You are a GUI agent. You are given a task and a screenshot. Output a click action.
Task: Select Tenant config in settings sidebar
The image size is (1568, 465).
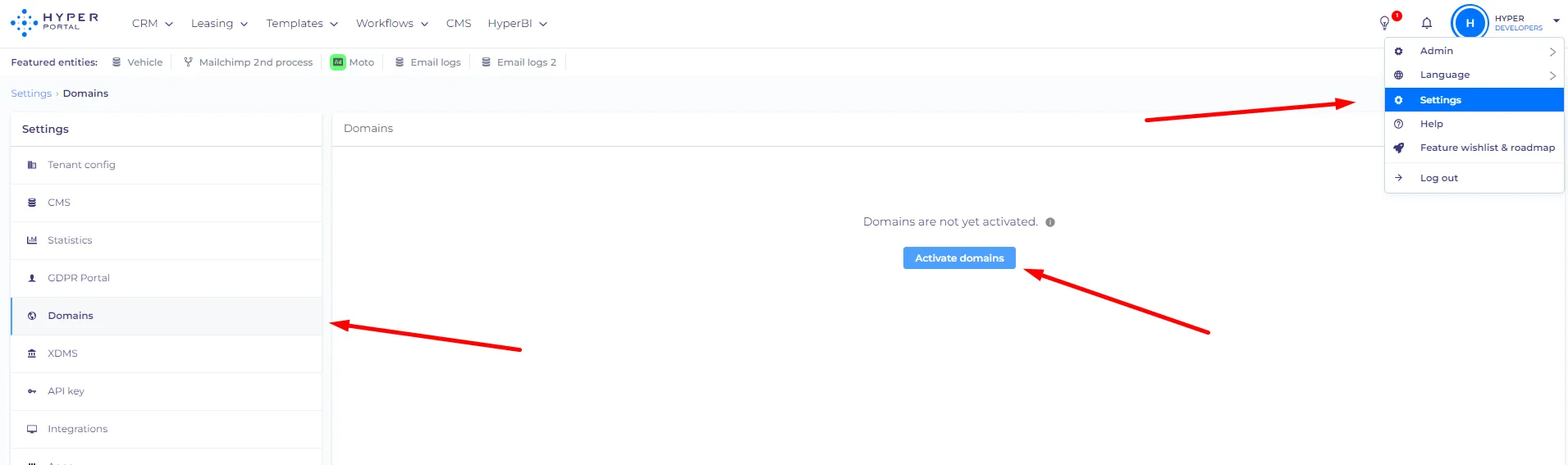coord(167,165)
